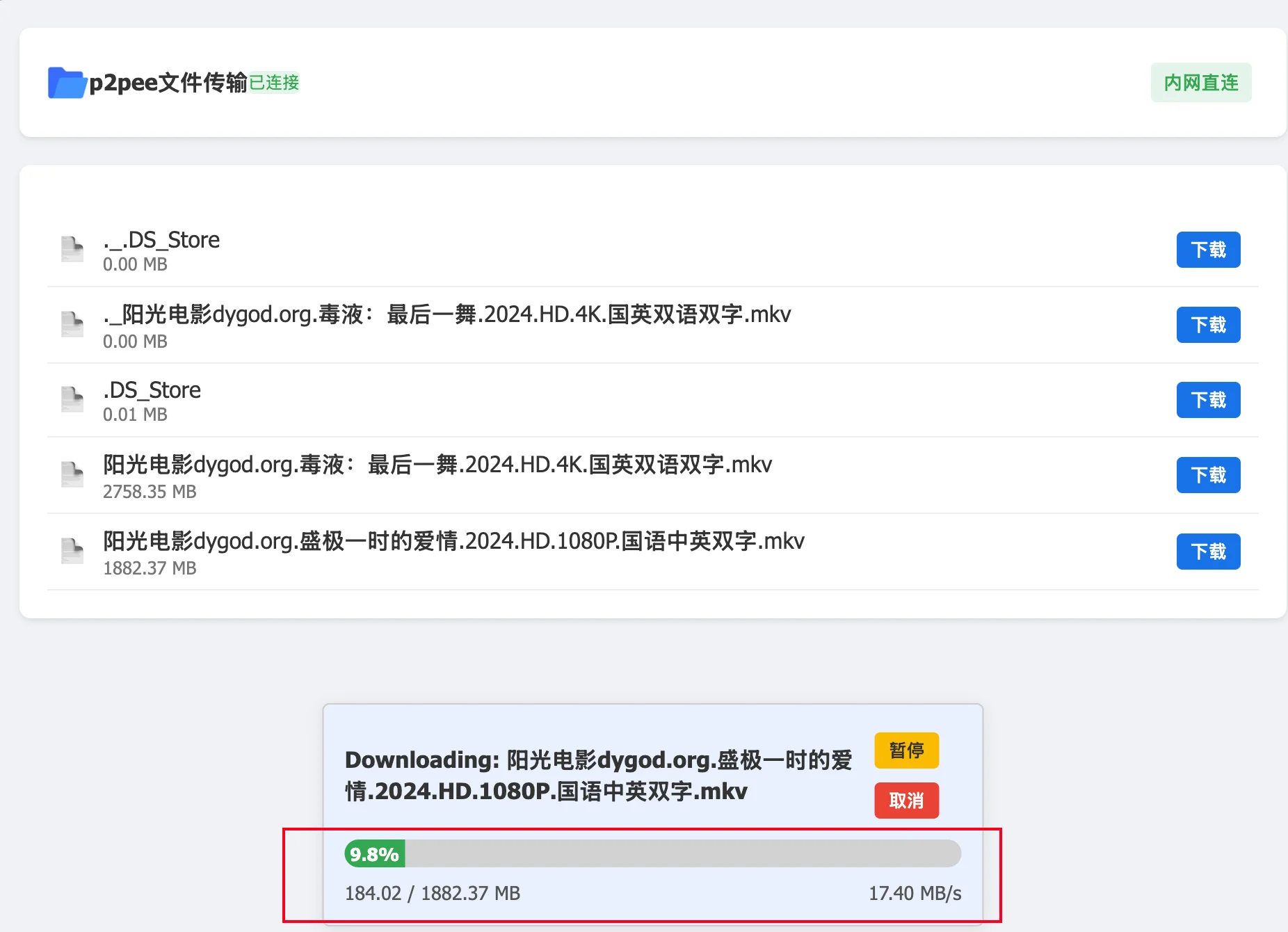The image size is (1288, 932).
Task: Click the 17.40 MB/s speed text
Action: (x=915, y=893)
